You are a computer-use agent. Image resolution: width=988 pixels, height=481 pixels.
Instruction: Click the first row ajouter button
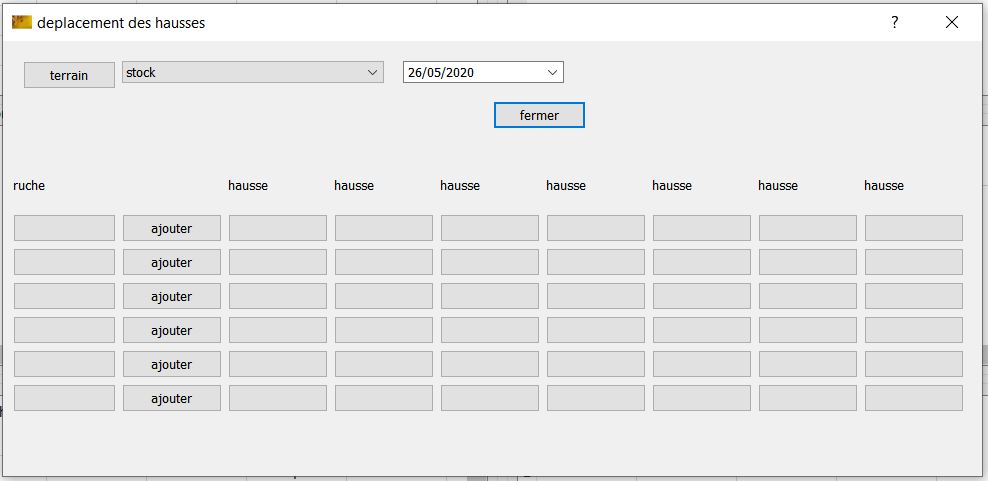click(x=171, y=228)
